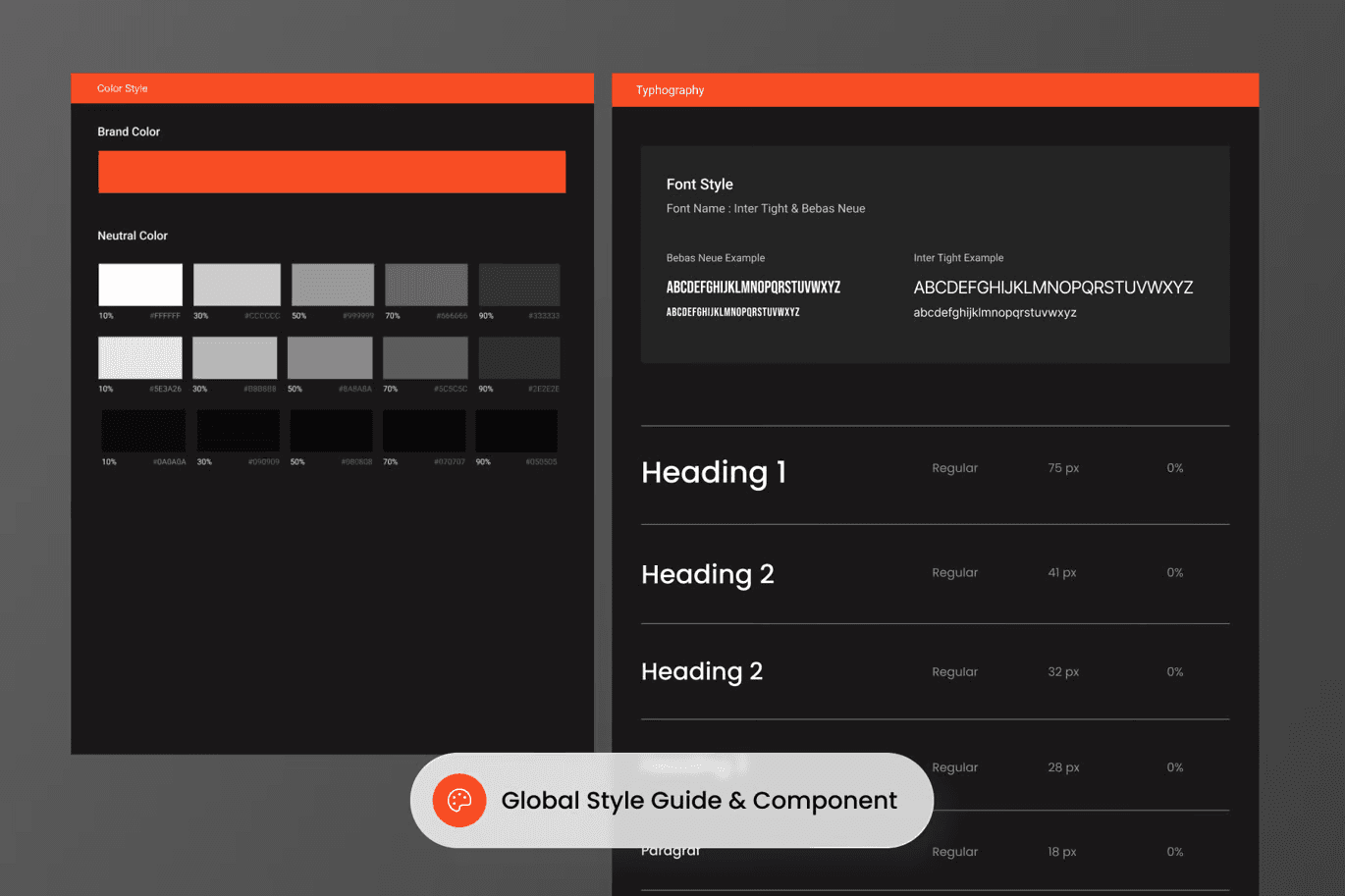Click the Inter Tight Example label
The width and height of the screenshot is (1345, 896).
958,258
